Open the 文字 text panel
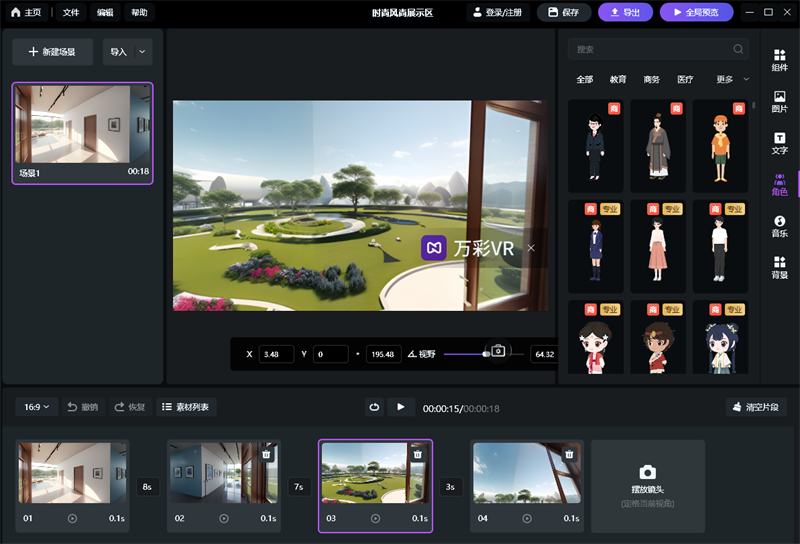The image size is (800, 544). tap(779, 143)
